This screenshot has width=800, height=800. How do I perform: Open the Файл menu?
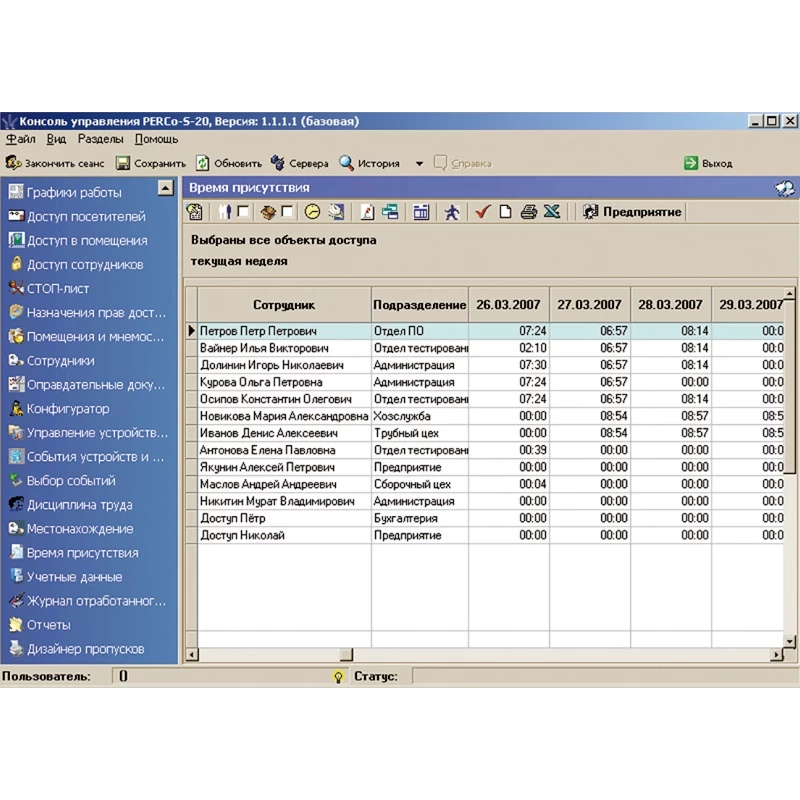coord(20,140)
